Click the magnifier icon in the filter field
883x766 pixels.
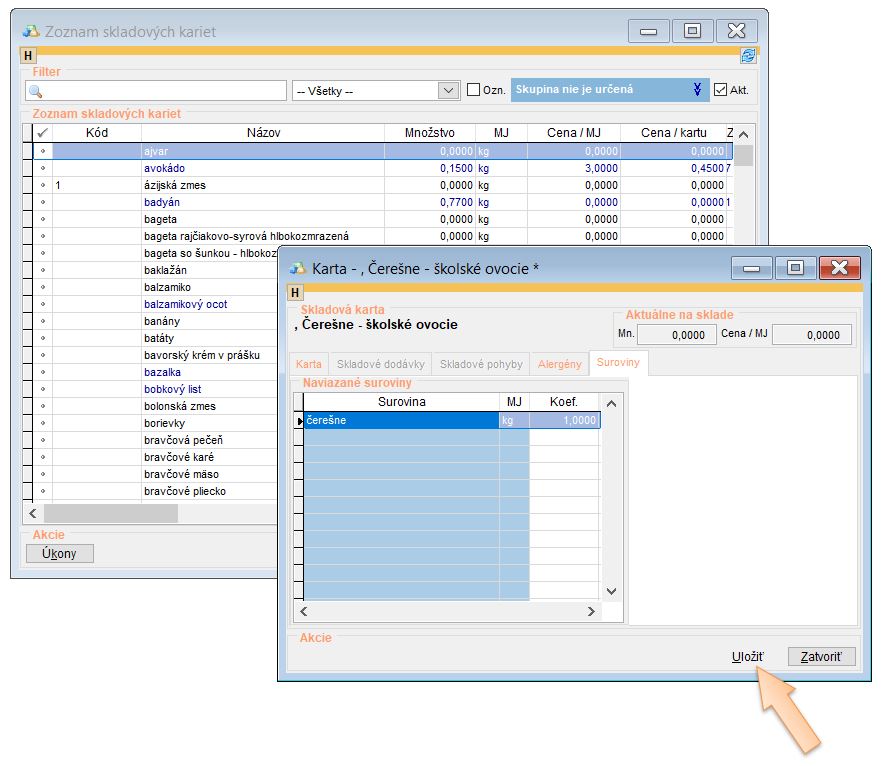[x=36, y=91]
